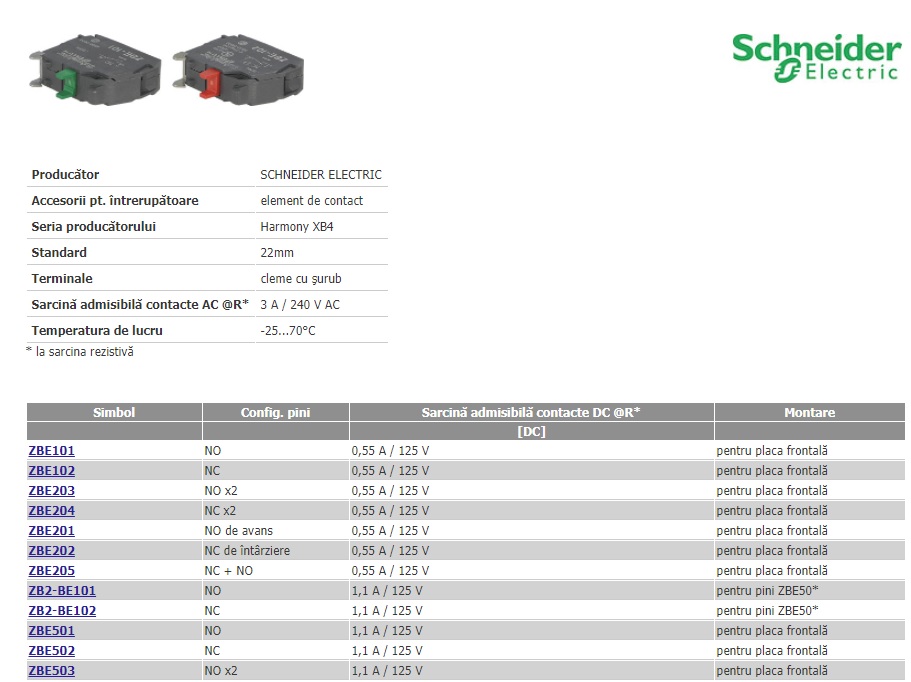Viewport: 911px width, 682px height.
Task: Open the ZBE503 product link
Action: pos(52,671)
